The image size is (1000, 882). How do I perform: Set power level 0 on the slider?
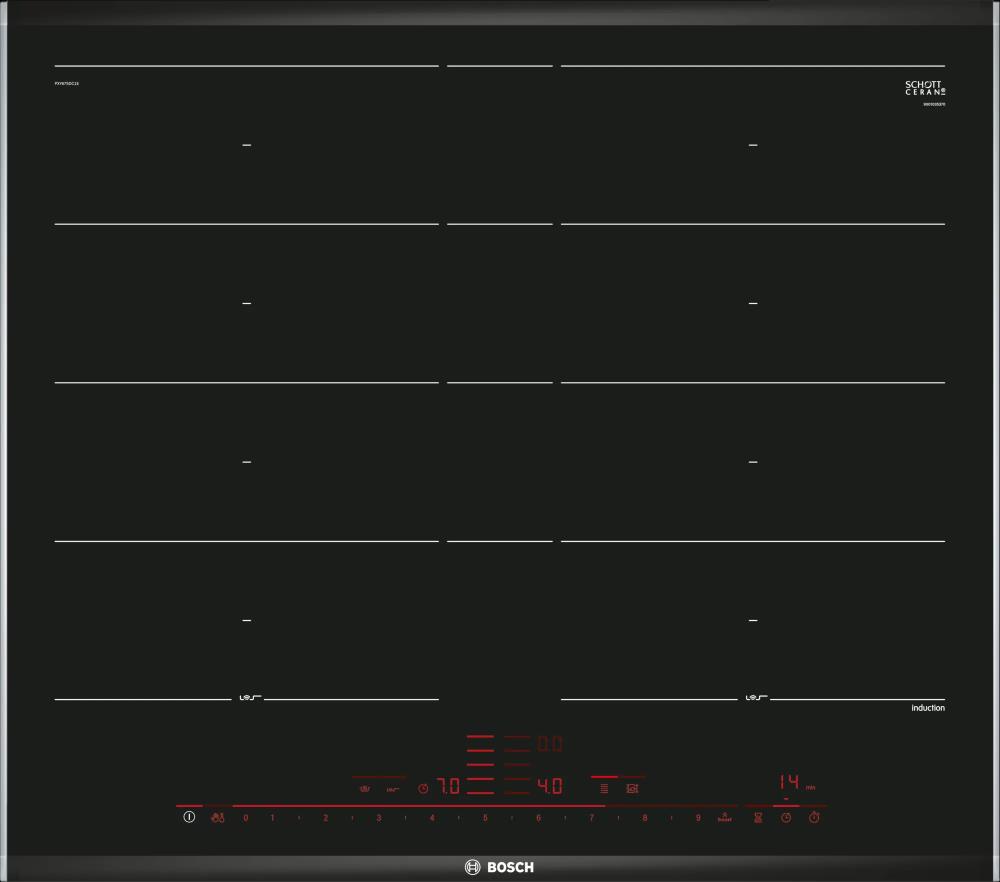pos(246,818)
